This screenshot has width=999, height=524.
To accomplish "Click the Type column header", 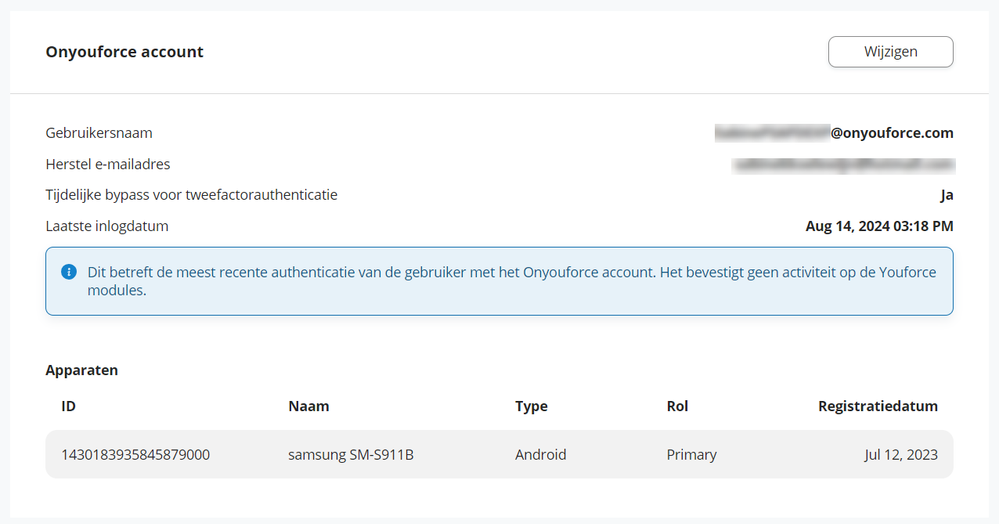I will pos(531,406).
